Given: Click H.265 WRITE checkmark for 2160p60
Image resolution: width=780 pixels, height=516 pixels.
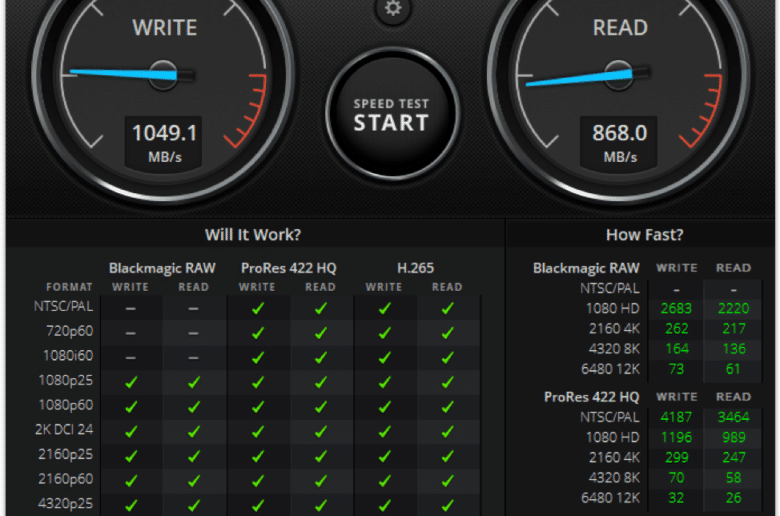Looking at the screenshot, I should pos(385,481).
